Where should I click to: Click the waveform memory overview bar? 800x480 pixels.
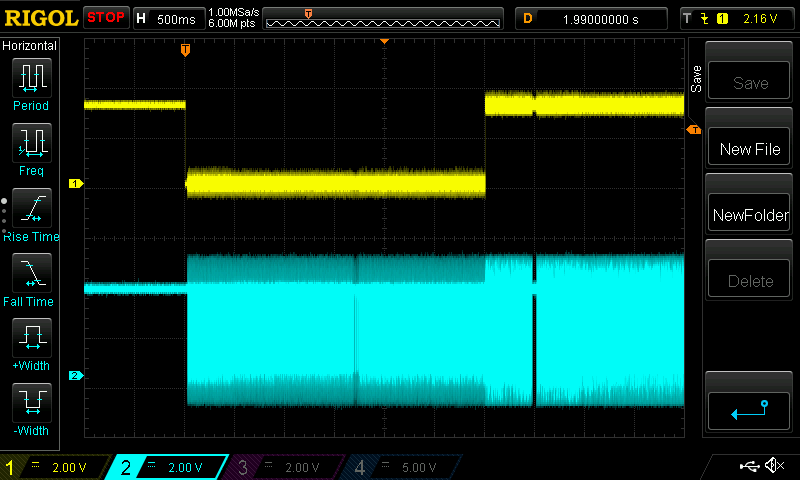click(383, 19)
